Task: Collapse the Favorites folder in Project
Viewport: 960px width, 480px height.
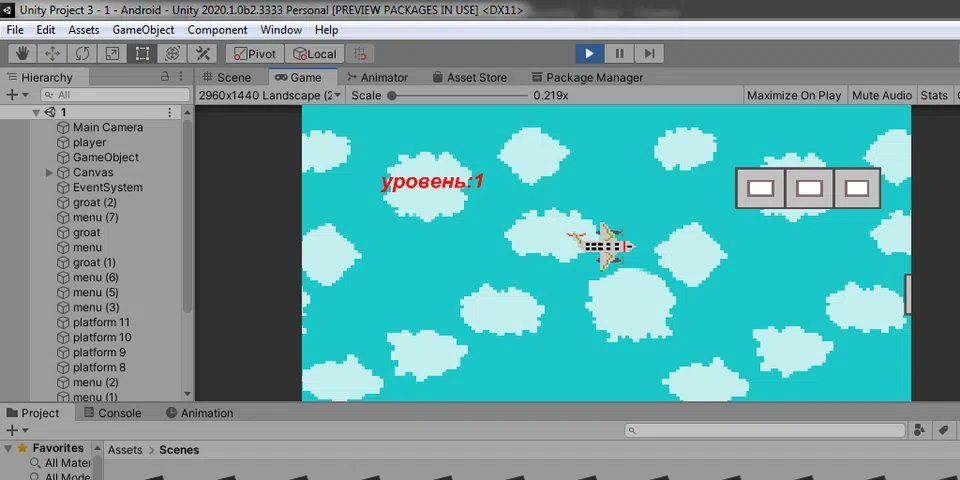Action: point(9,449)
